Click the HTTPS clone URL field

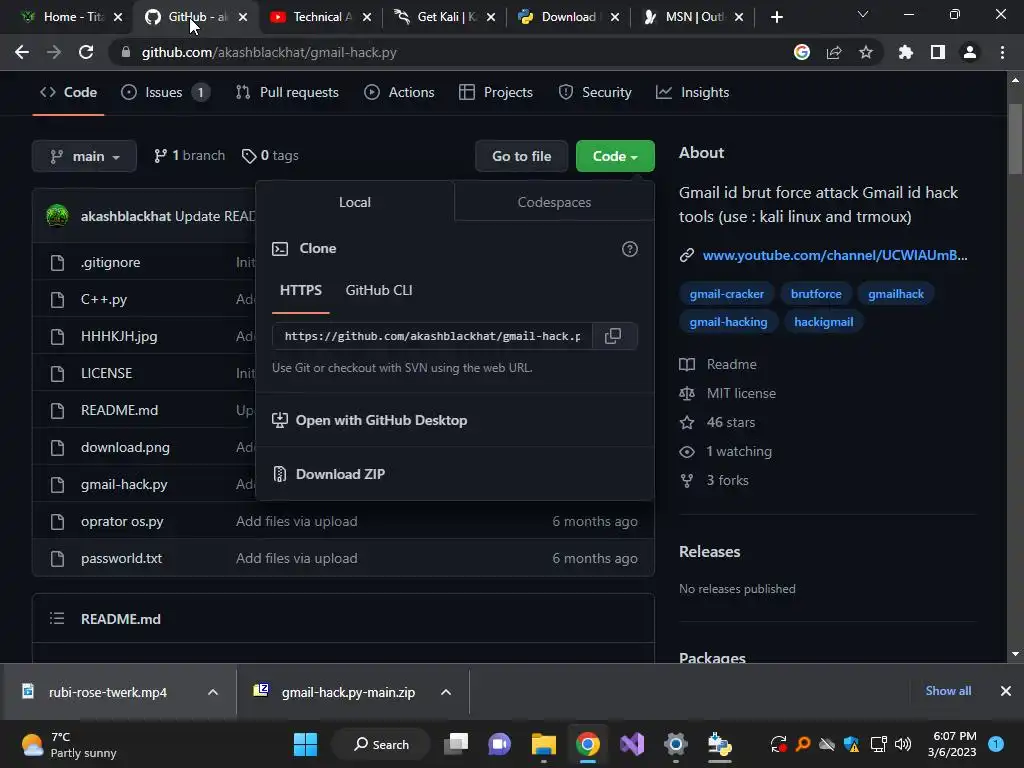432,336
